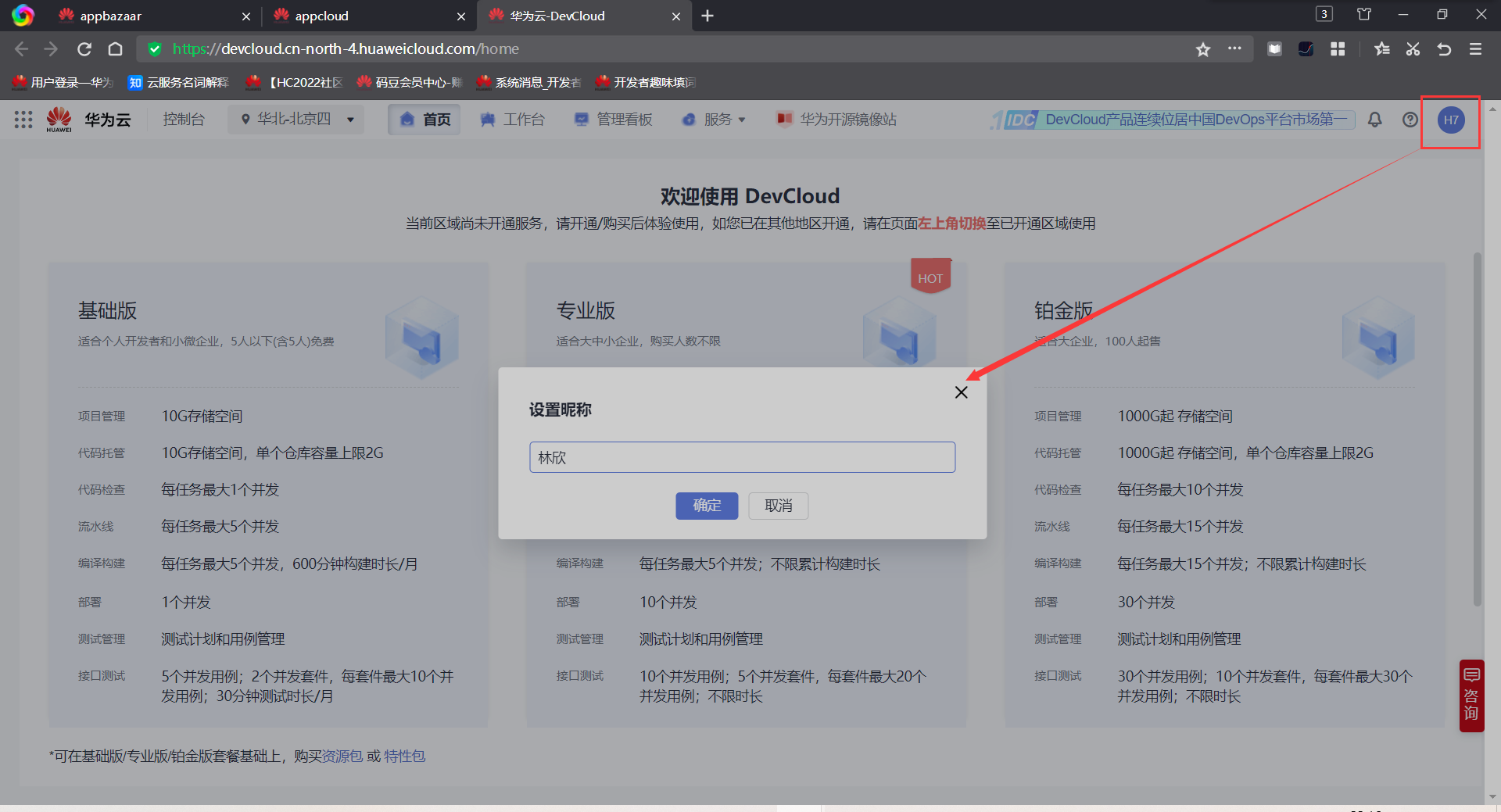This screenshot has width=1501, height=812.
Task: Close the appcloud tab
Action: 461,16
